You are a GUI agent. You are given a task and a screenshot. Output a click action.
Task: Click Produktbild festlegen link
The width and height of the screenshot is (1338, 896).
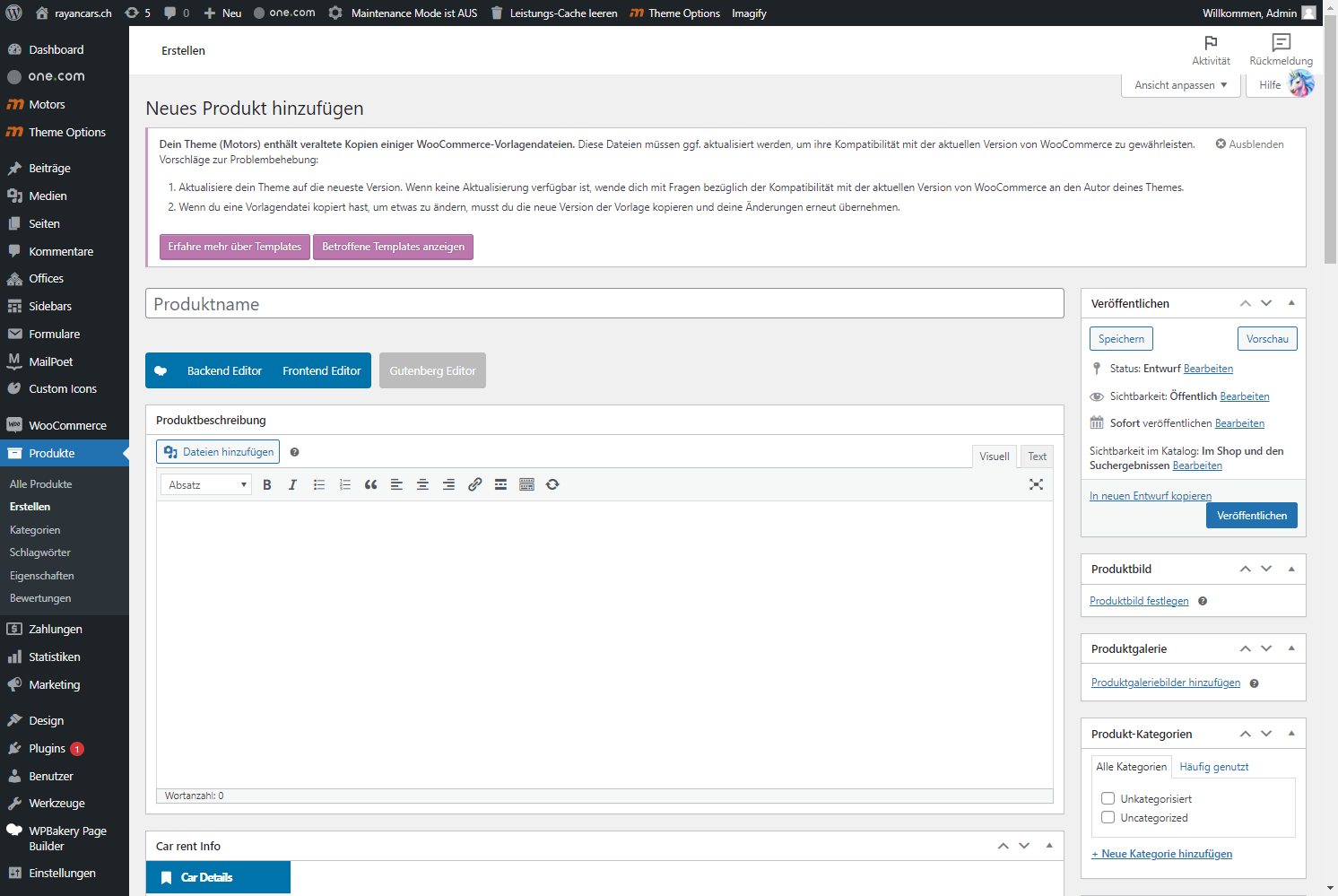click(1139, 601)
